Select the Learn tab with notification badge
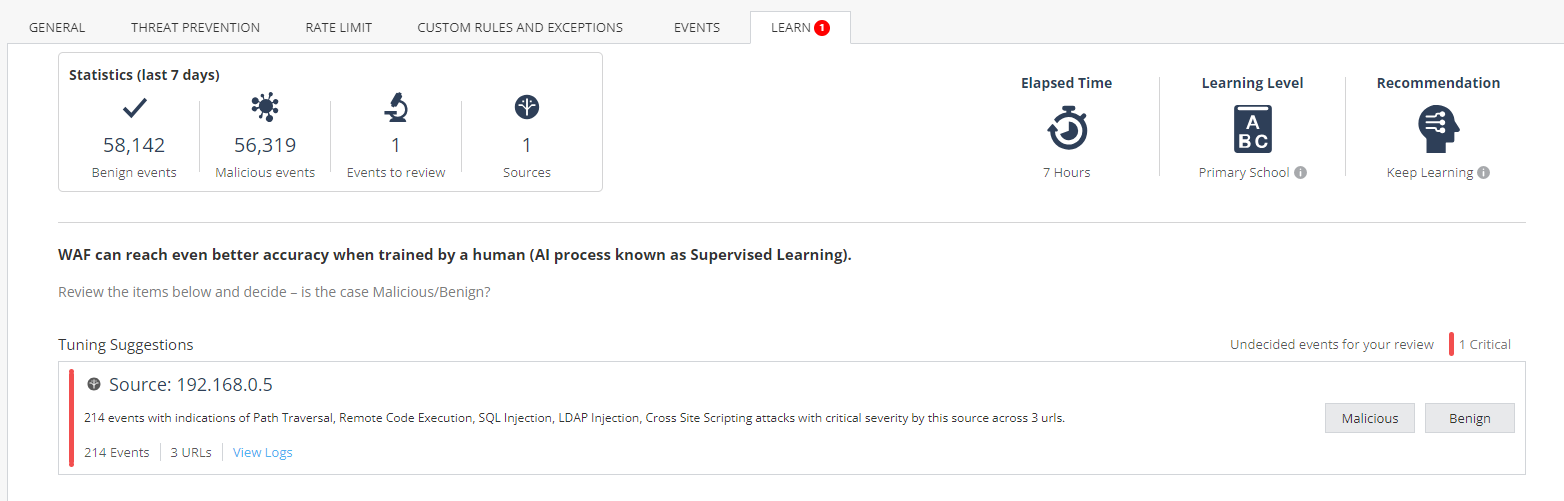The width and height of the screenshot is (1564, 501). 800,28
